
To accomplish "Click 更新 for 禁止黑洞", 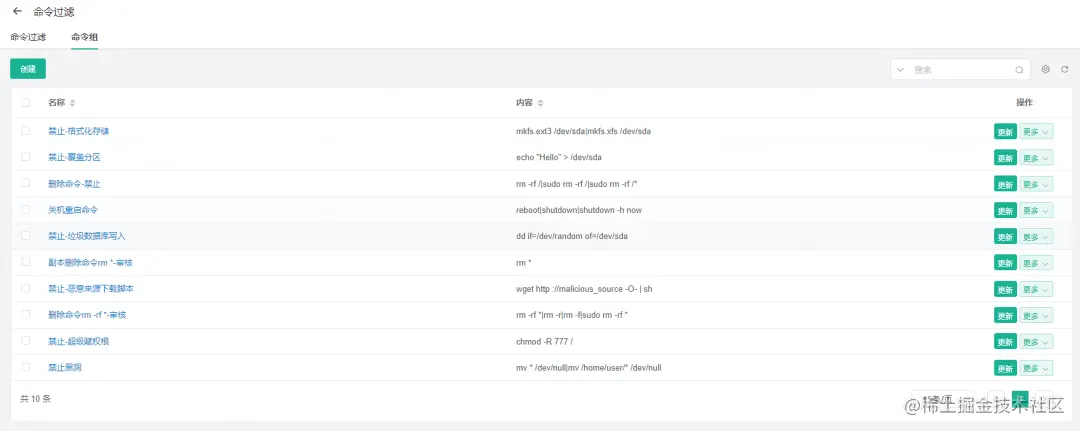I will pyautogui.click(x=1005, y=368).
